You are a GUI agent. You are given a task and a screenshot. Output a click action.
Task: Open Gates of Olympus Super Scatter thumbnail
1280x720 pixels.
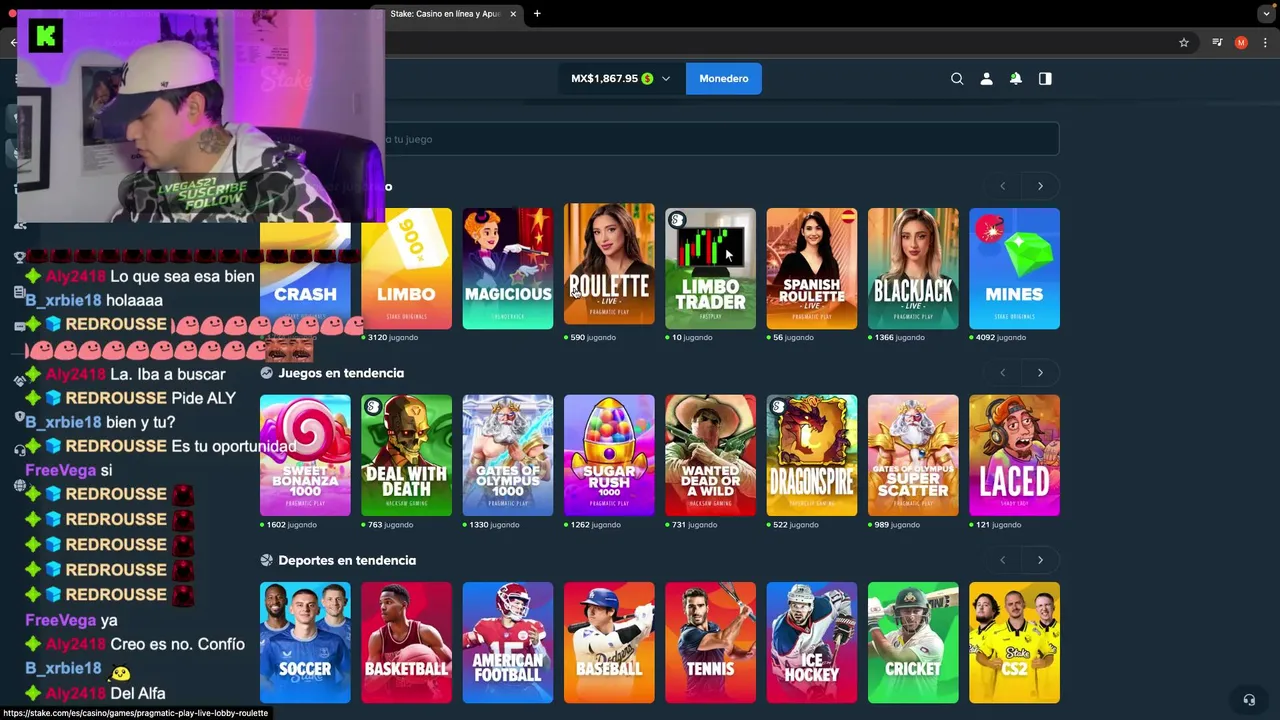913,455
